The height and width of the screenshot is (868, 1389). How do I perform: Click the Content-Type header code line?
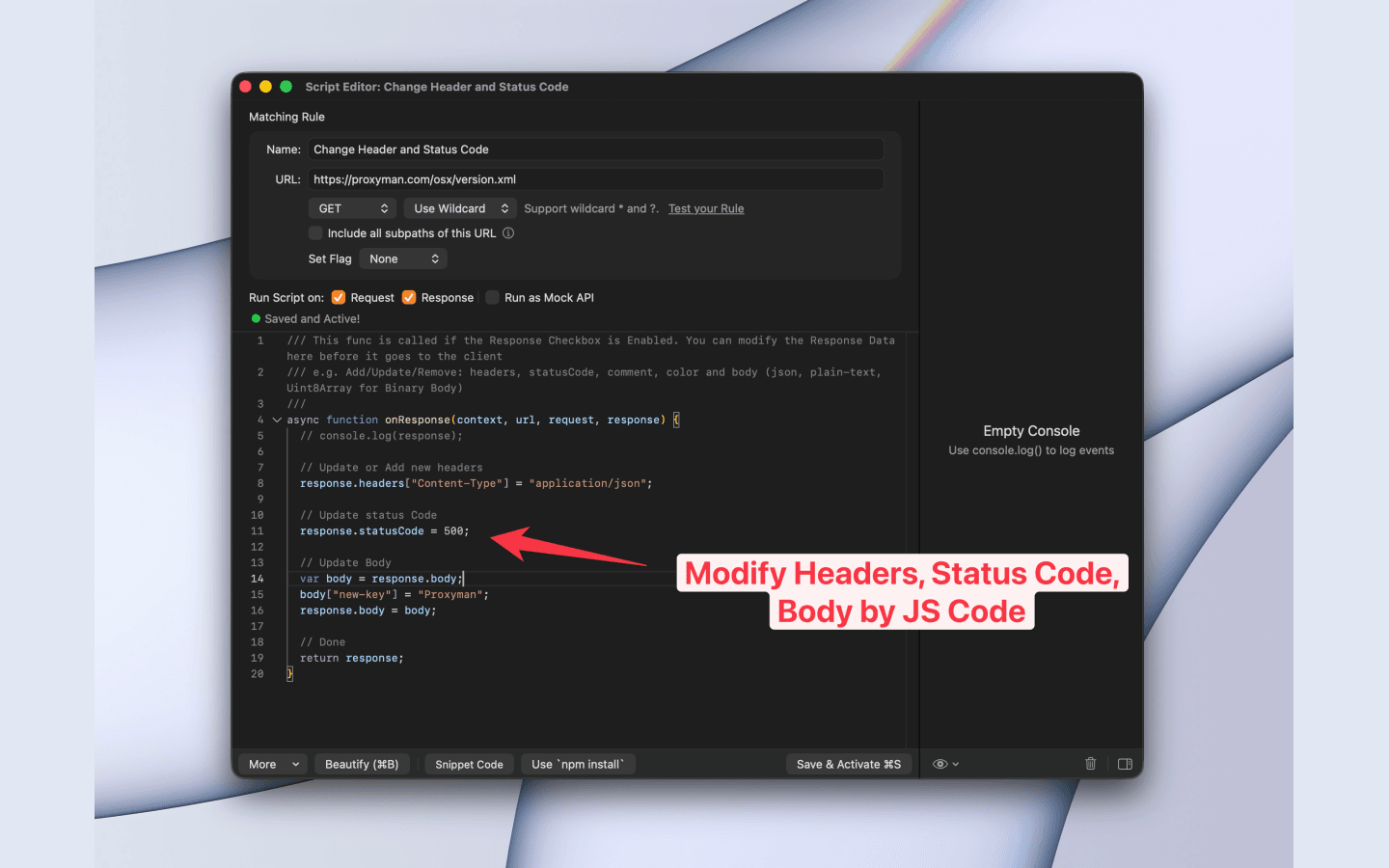476,483
